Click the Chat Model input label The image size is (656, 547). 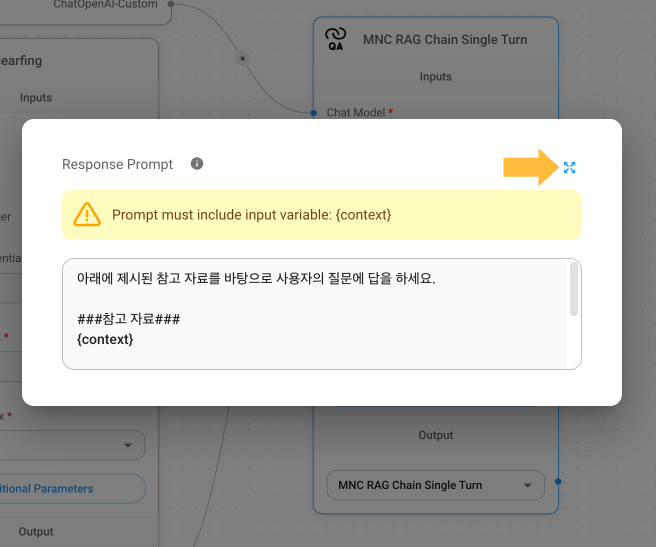tap(355, 113)
